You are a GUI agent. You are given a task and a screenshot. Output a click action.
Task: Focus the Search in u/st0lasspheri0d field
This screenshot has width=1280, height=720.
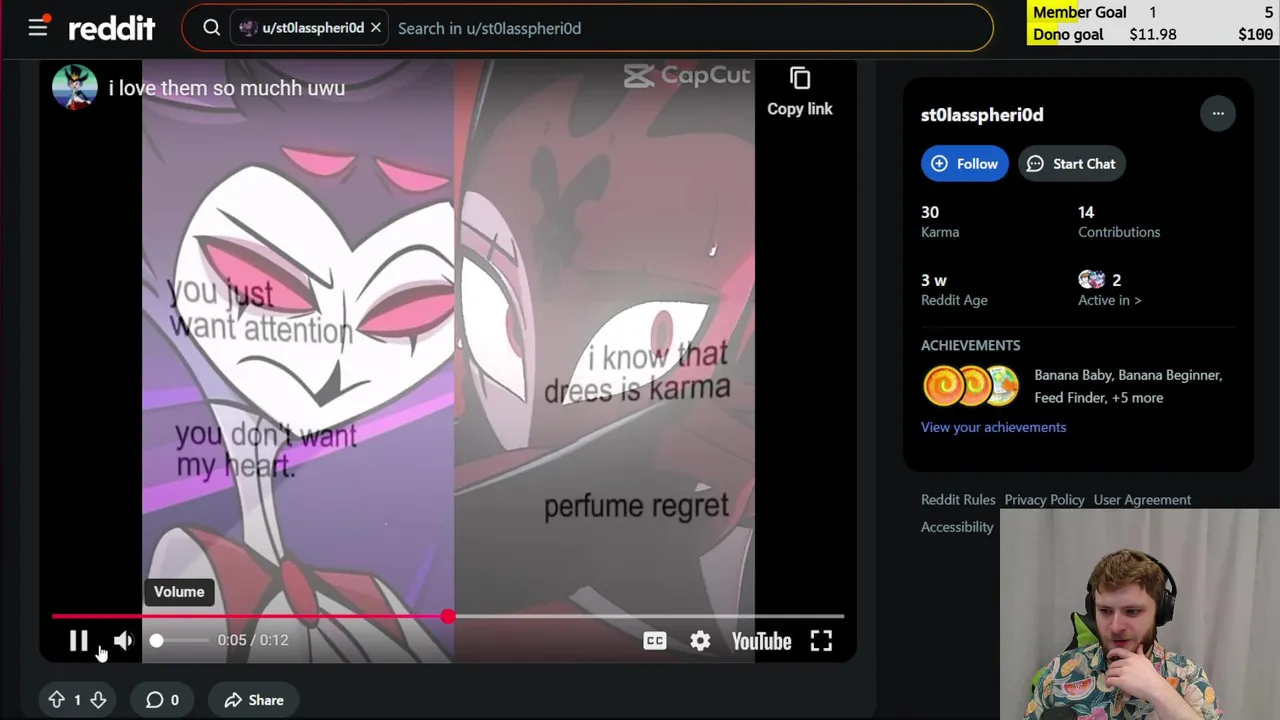point(690,28)
